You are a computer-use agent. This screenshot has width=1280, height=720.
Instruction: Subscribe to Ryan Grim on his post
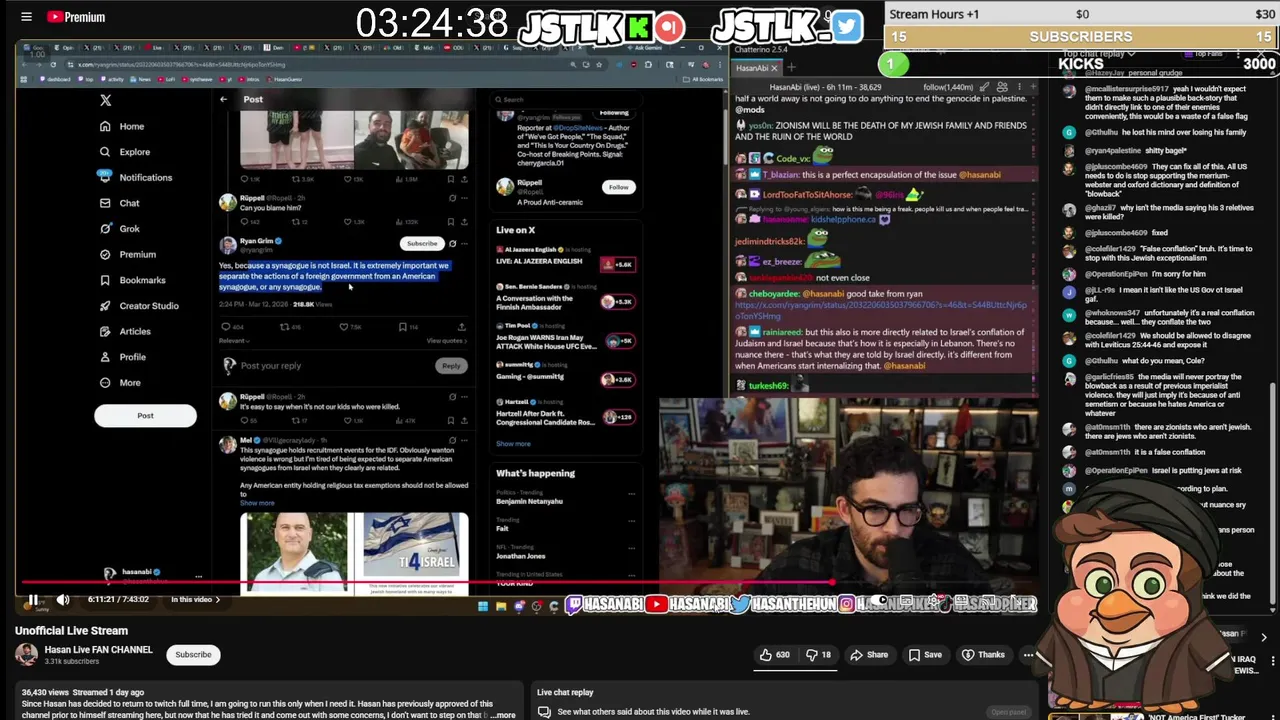point(421,243)
